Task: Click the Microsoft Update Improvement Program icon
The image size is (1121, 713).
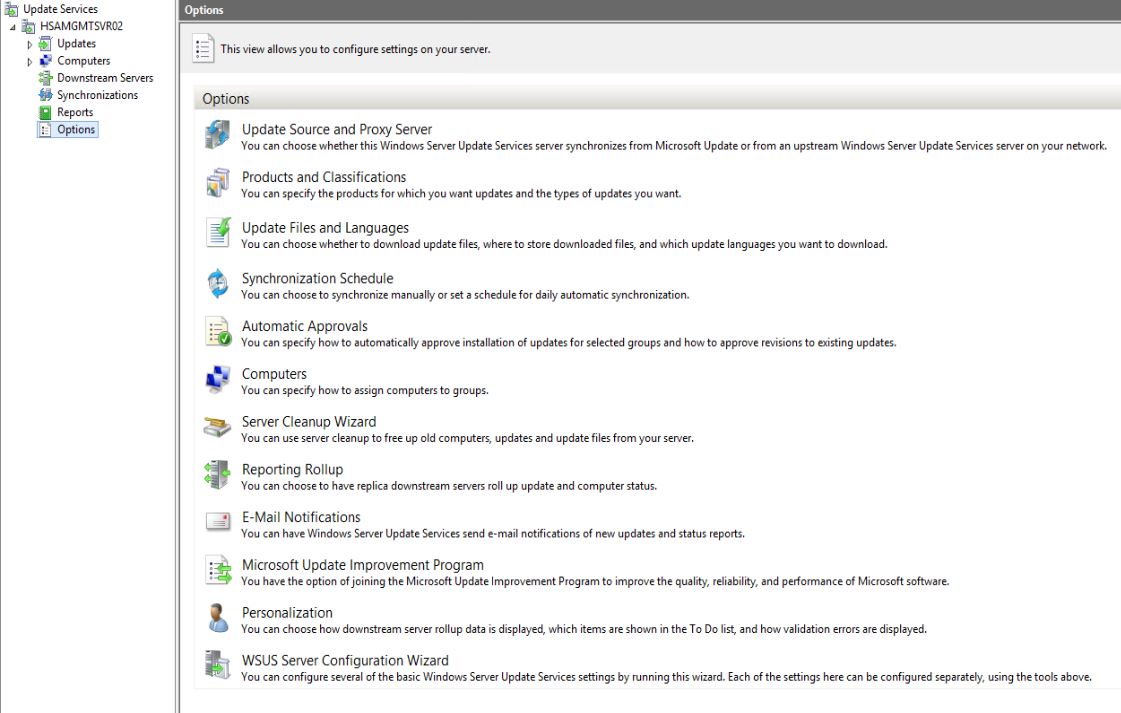Action: point(217,571)
